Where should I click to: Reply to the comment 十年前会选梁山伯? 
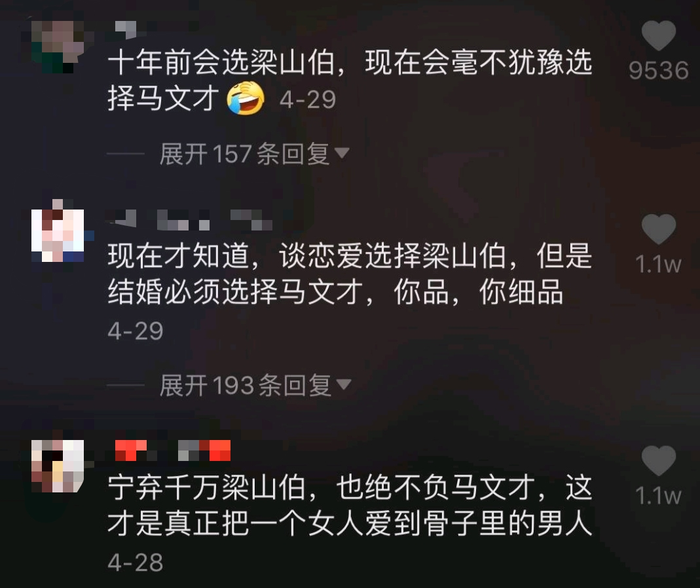pyautogui.click(x=350, y=80)
